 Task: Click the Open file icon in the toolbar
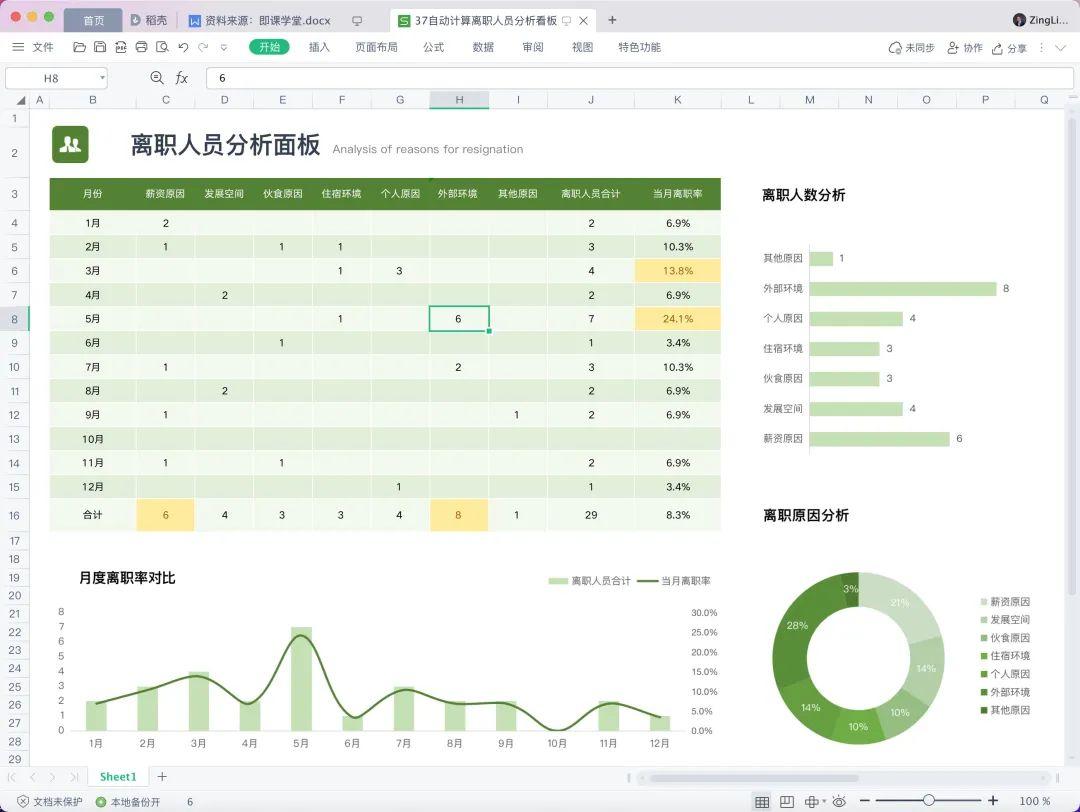tap(79, 47)
